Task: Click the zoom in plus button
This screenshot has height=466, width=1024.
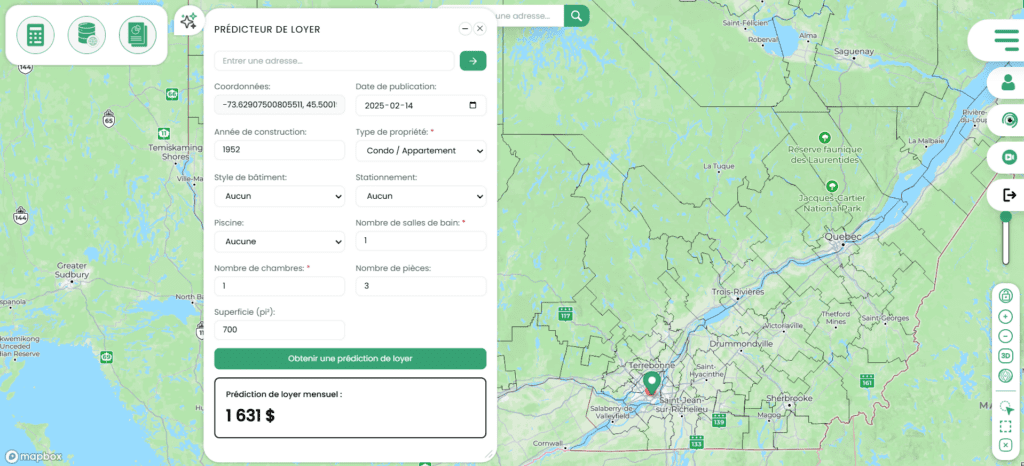Action: pyautogui.click(x=1005, y=316)
